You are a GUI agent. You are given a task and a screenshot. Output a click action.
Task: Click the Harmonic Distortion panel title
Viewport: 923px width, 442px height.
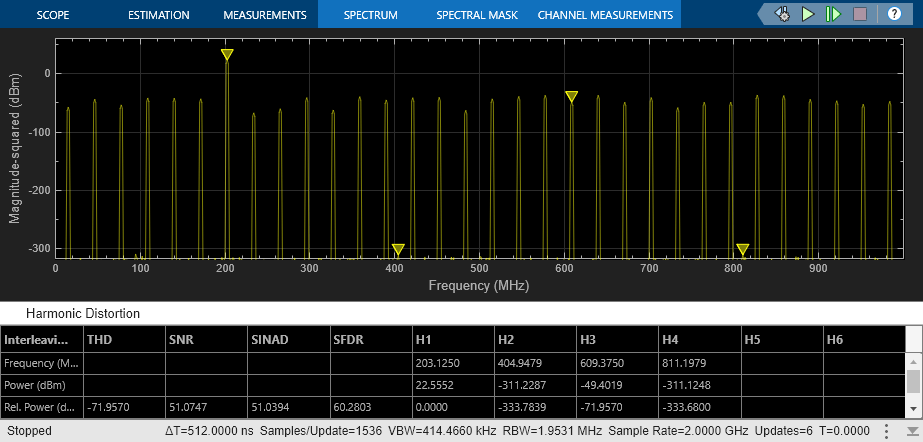[x=83, y=313]
